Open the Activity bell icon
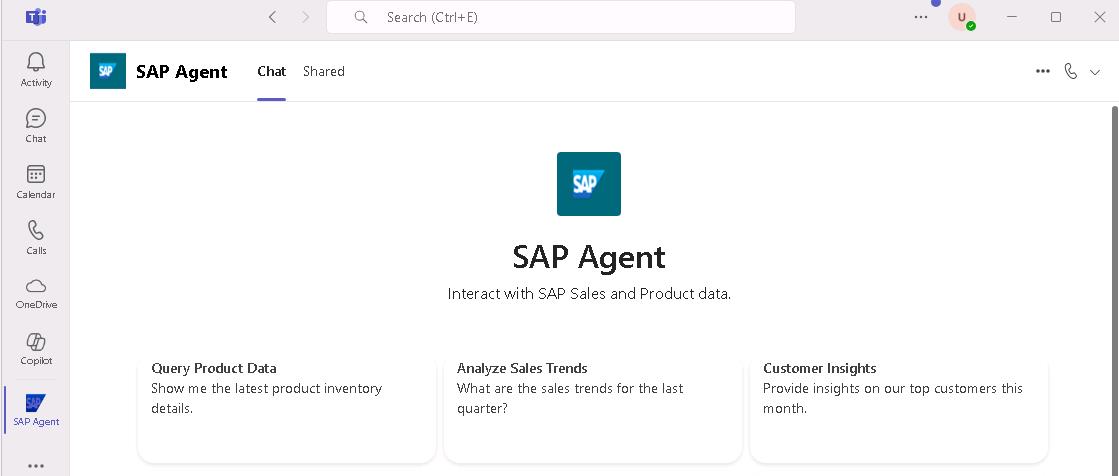The image size is (1119, 476). tap(36, 69)
